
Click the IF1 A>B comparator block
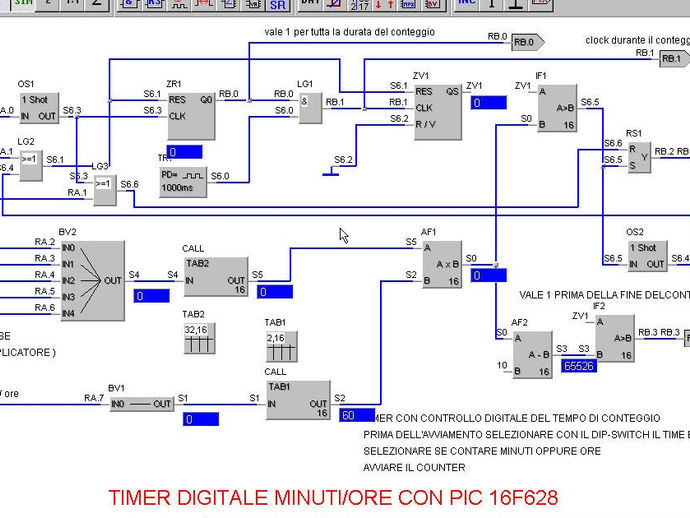coord(557,108)
